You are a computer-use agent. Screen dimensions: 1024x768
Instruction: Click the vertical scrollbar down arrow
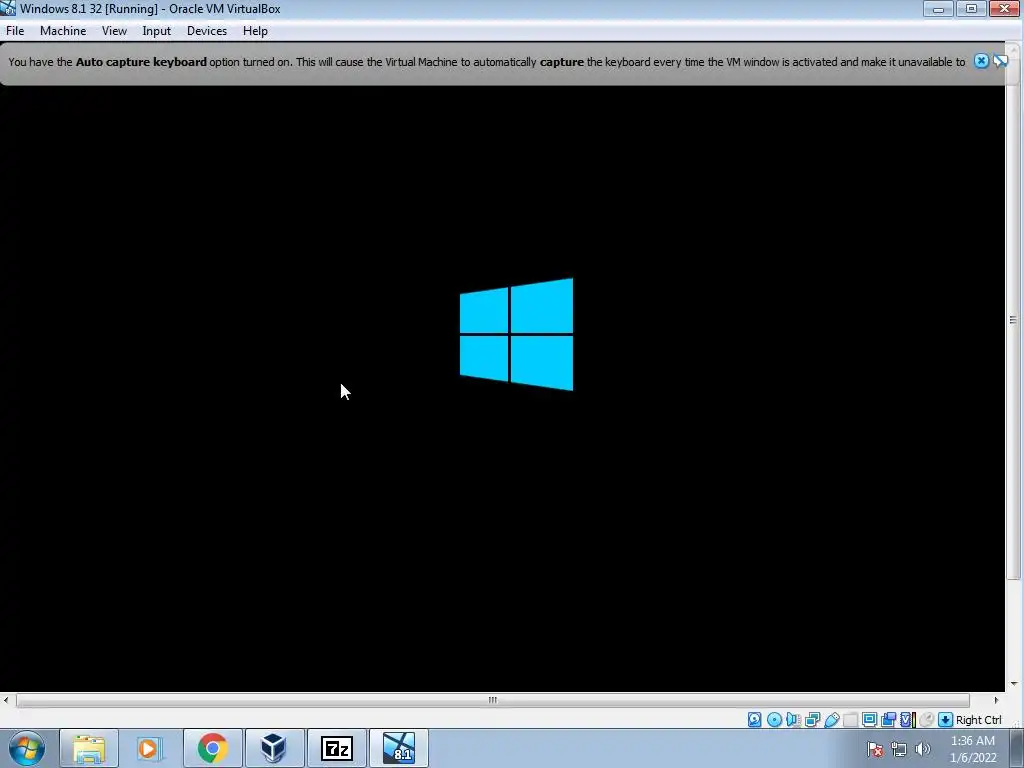point(1014,684)
